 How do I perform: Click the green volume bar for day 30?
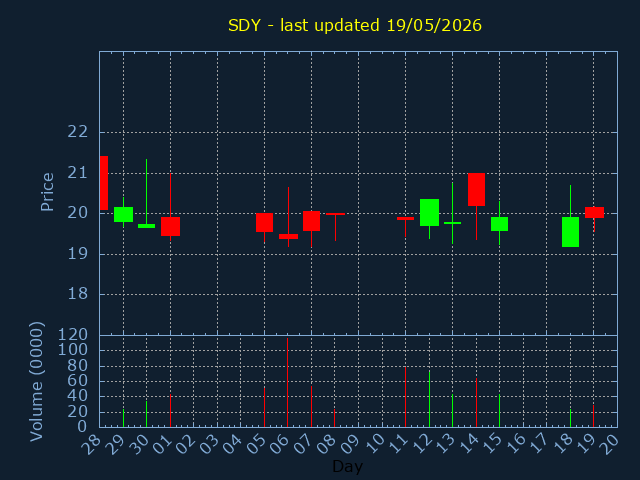coord(147,414)
